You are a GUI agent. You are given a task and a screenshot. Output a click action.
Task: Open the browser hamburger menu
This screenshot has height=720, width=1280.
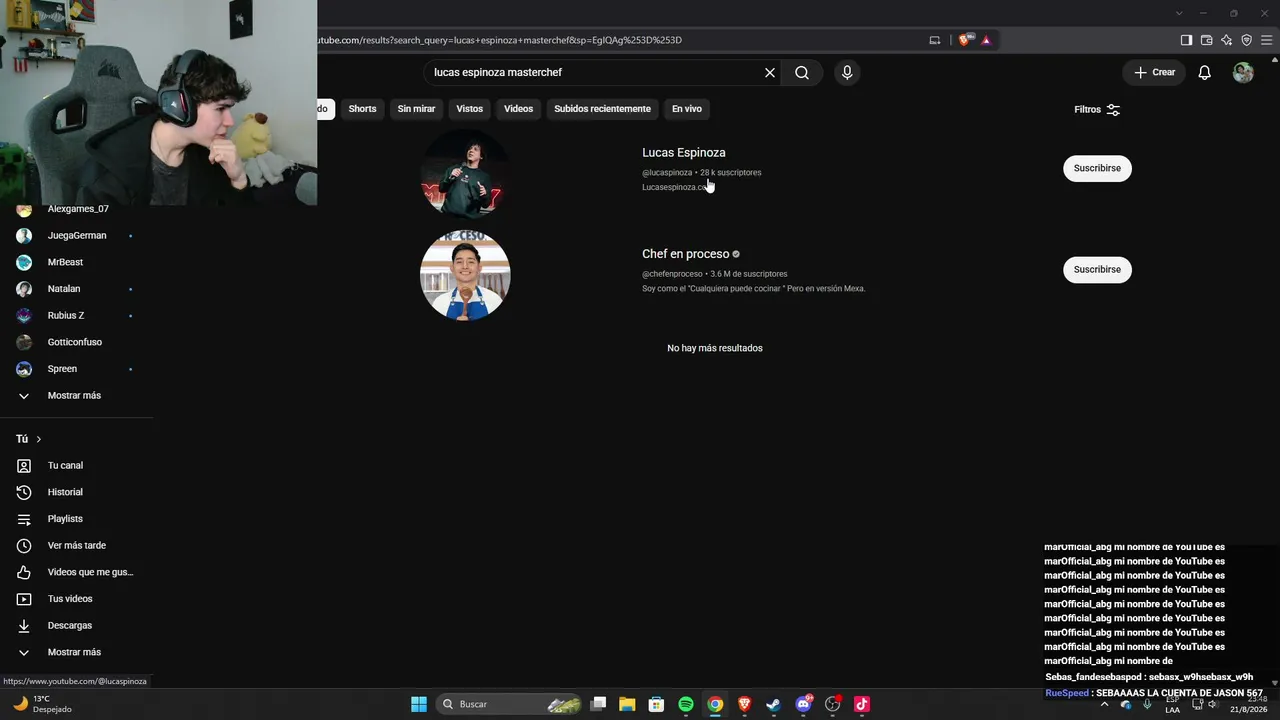(1266, 40)
